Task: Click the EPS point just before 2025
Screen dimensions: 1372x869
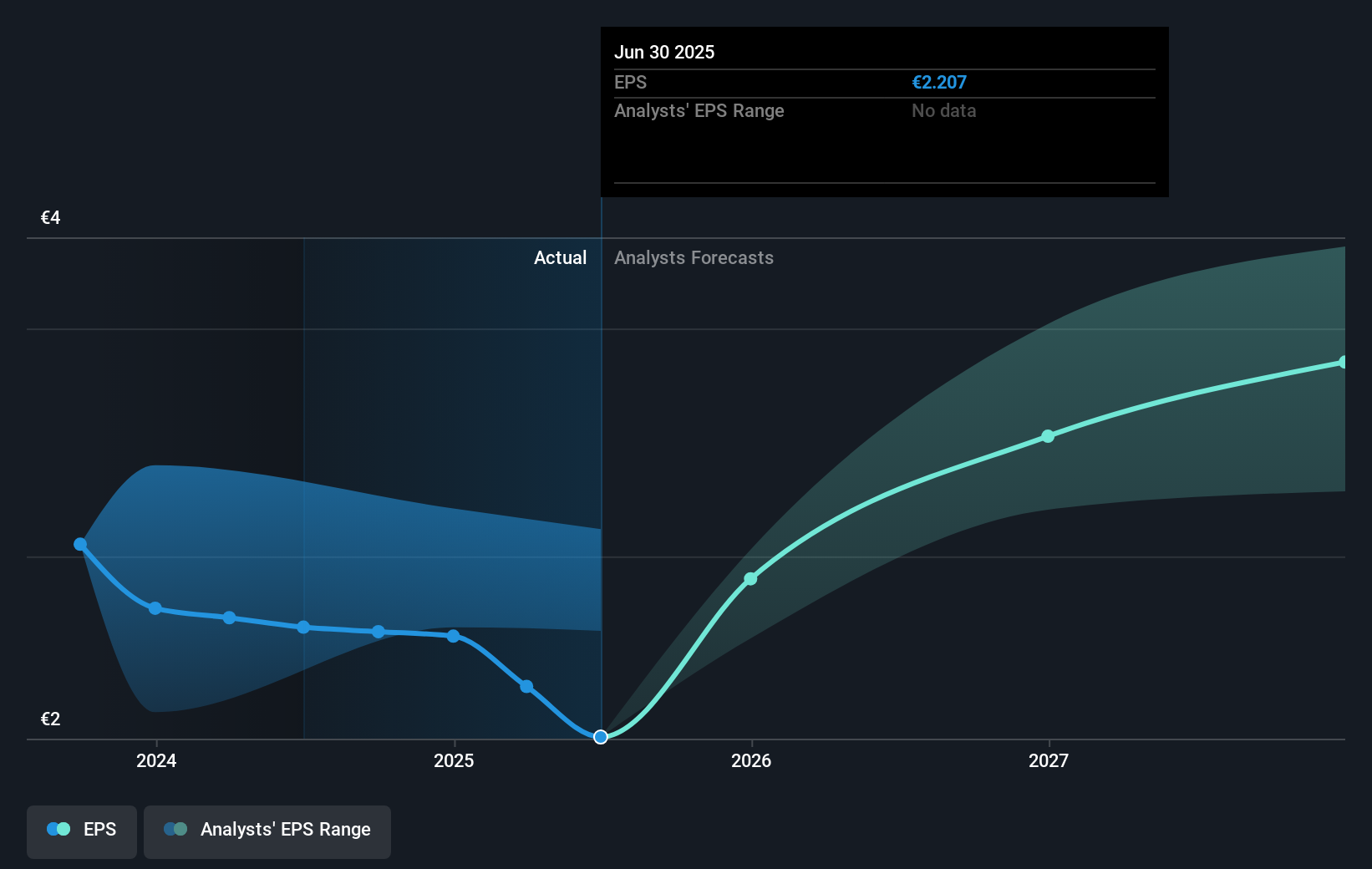Action: (379, 632)
